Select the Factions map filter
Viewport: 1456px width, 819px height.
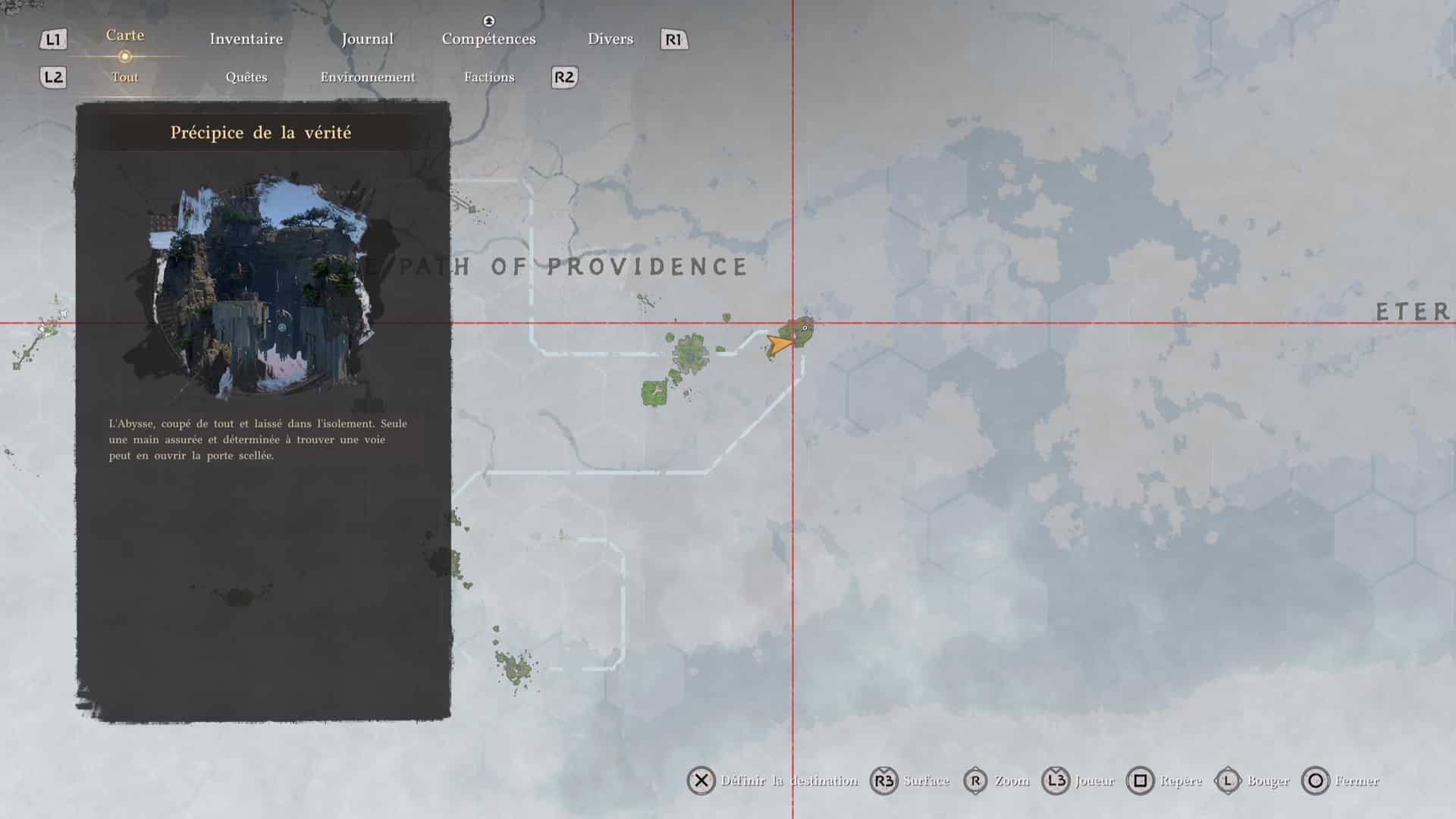(x=488, y=77)
